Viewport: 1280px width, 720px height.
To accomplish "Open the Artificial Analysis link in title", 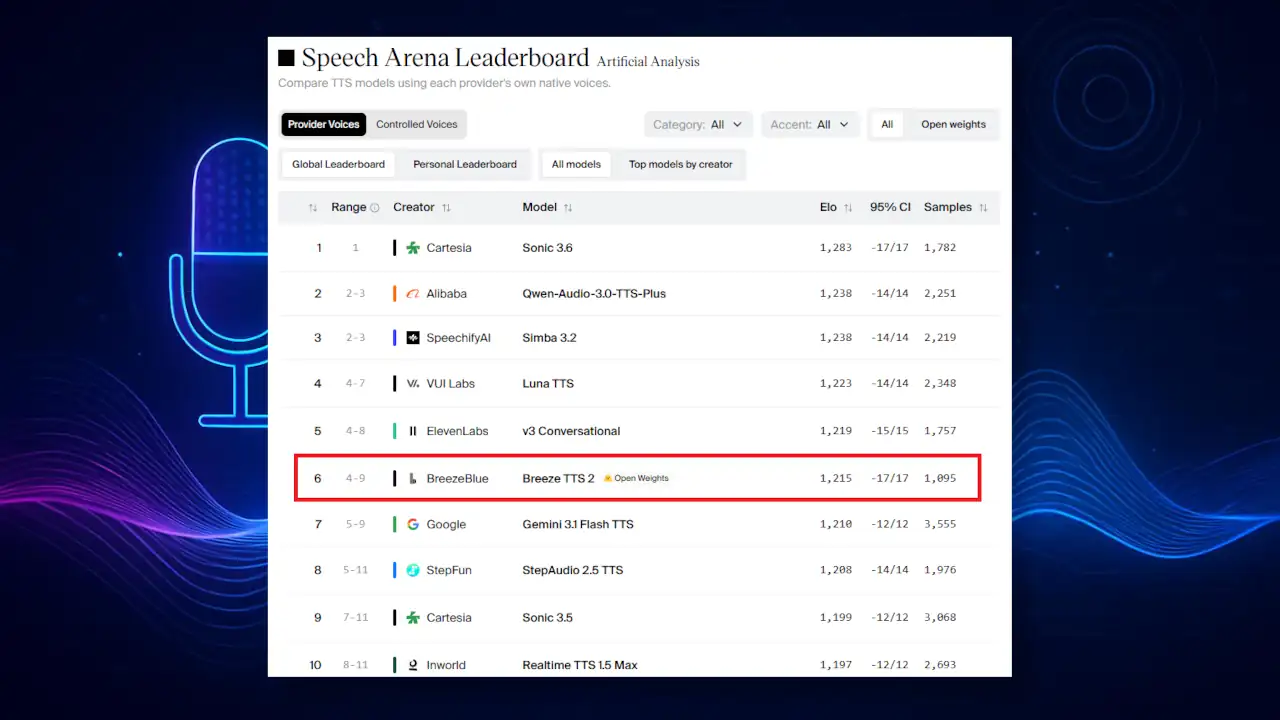I will pos(648,62).
